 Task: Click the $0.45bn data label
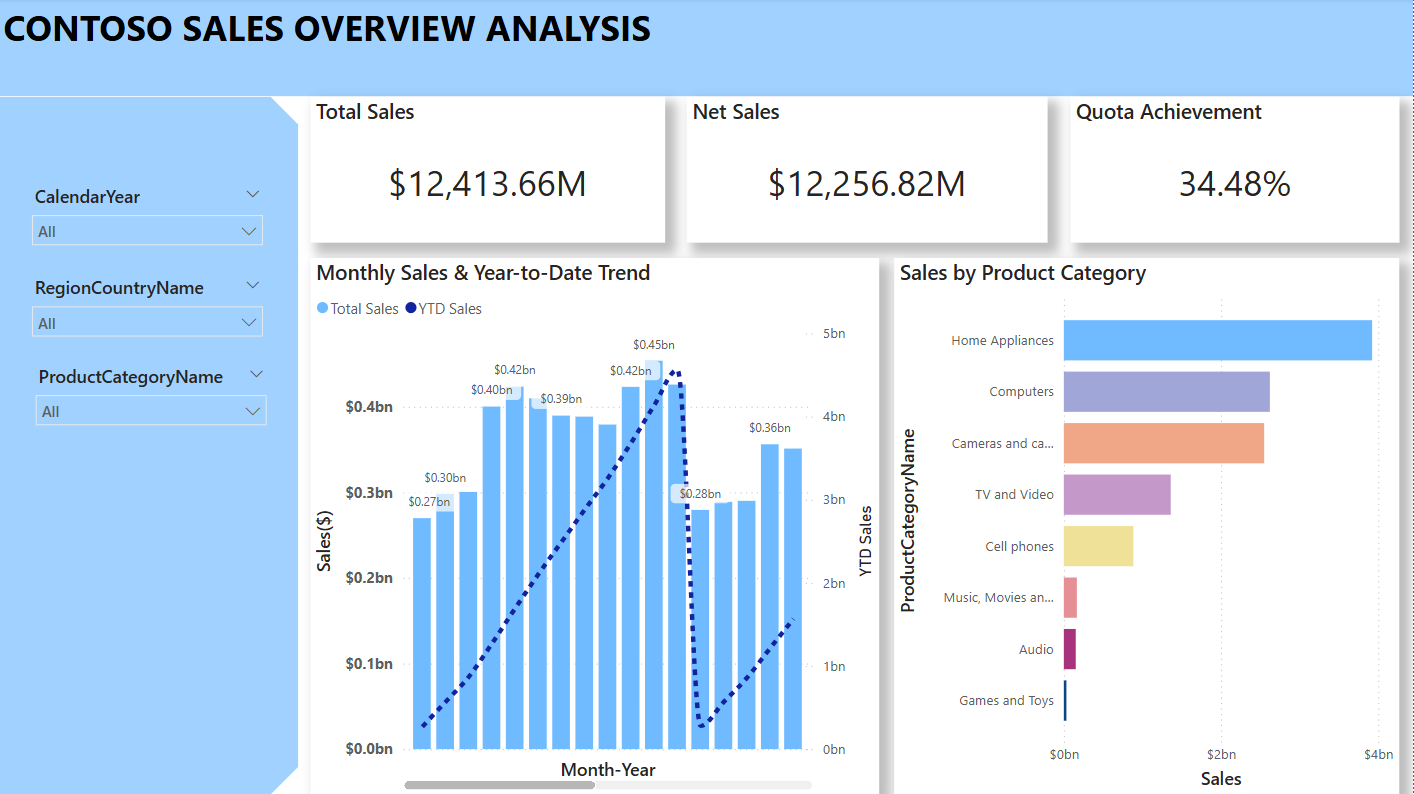point(654,345)
